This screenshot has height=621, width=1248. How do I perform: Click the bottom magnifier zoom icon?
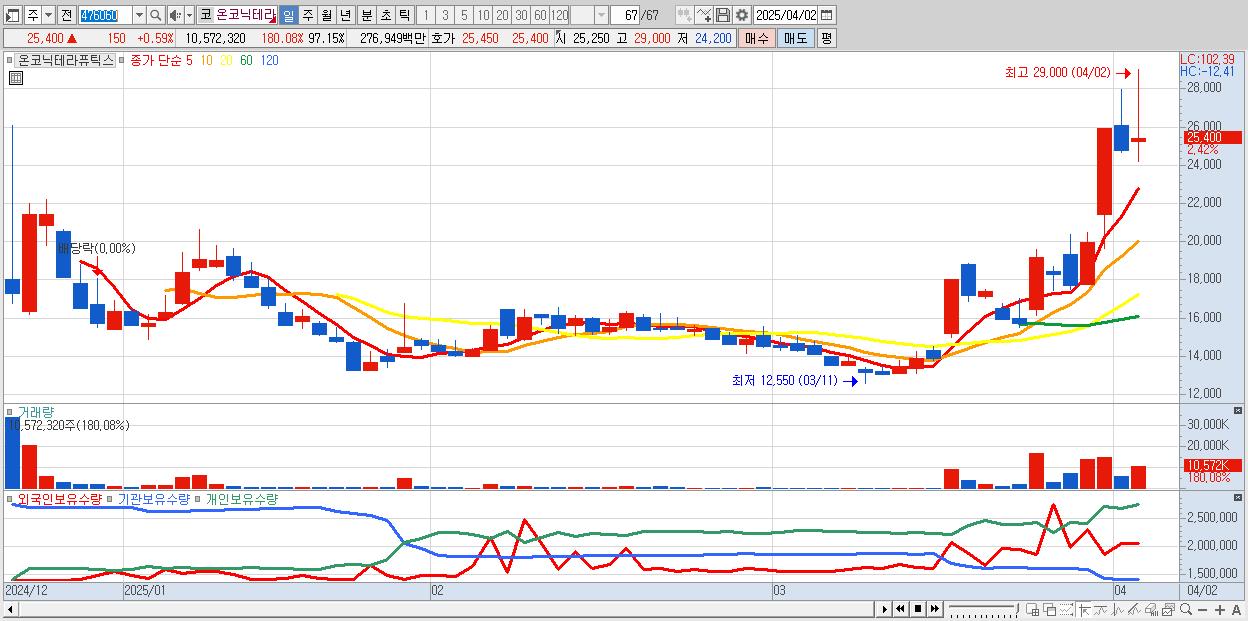[x=1185, y=609]
